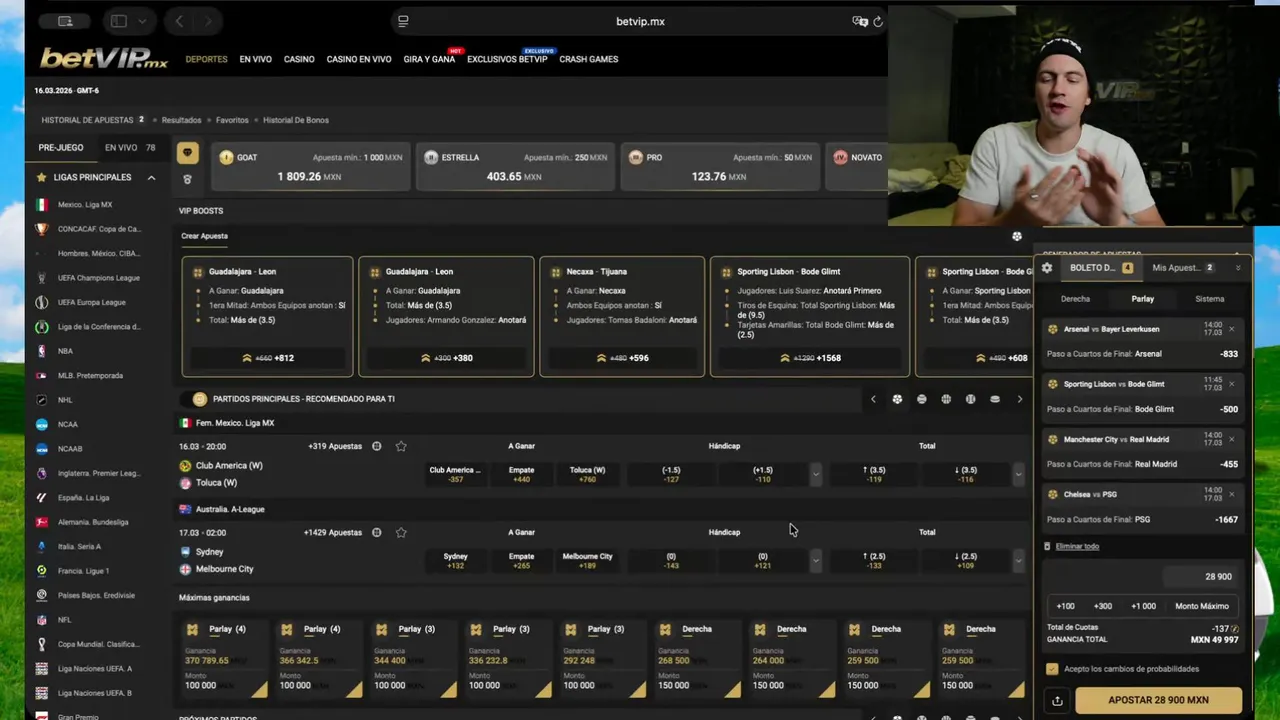The height and width of the screenshot is (720, 1280).
Task: Collapse Ligas Principales section
Action: (x=151, y=177)
